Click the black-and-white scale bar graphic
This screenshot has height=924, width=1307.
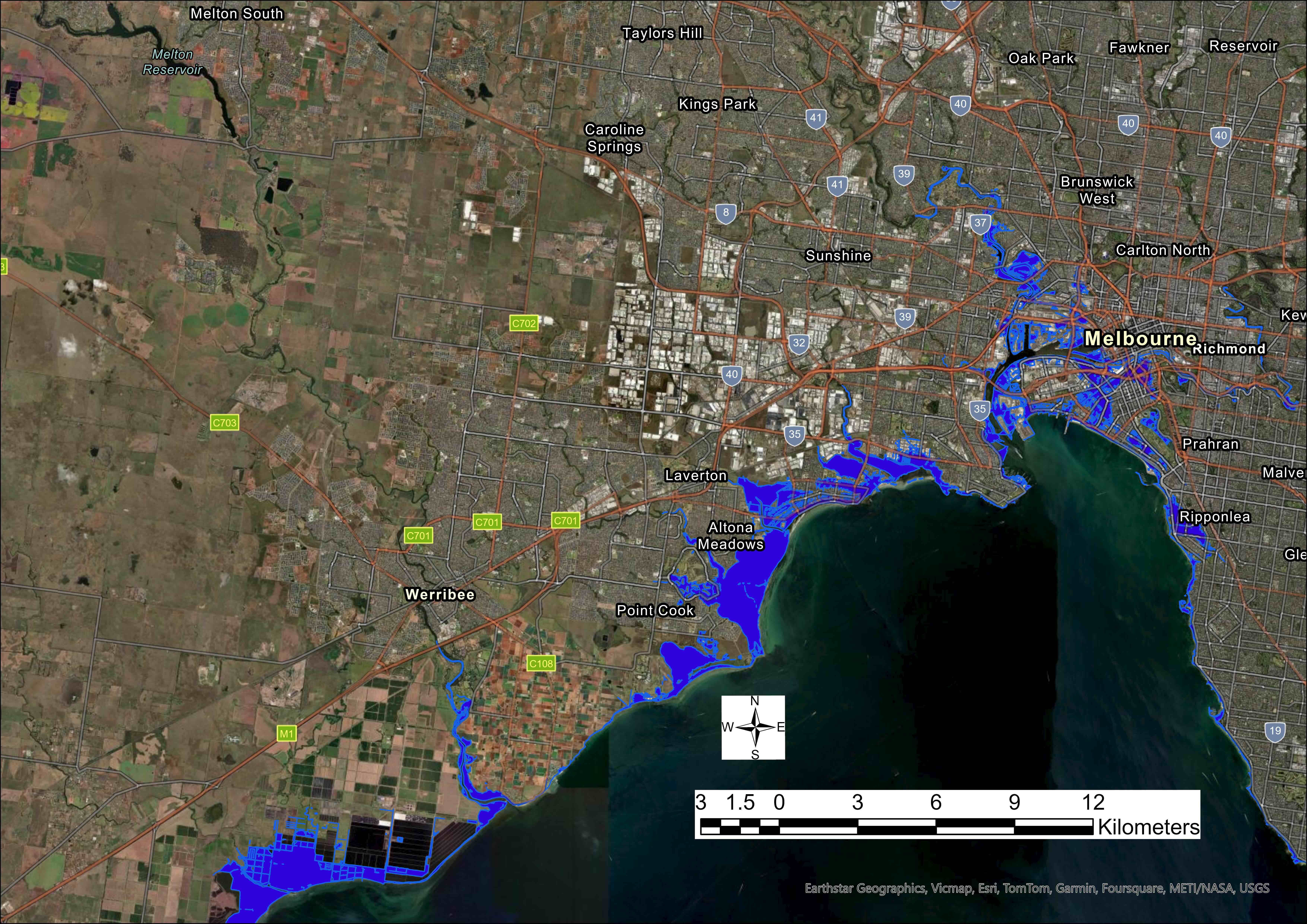897,827
